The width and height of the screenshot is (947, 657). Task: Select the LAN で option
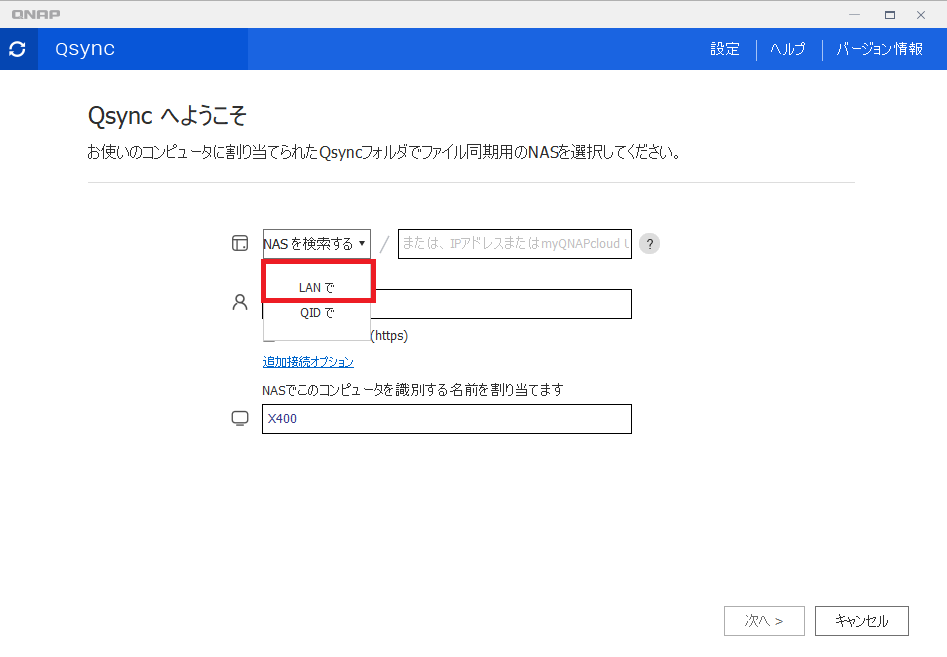coord(317,287)
